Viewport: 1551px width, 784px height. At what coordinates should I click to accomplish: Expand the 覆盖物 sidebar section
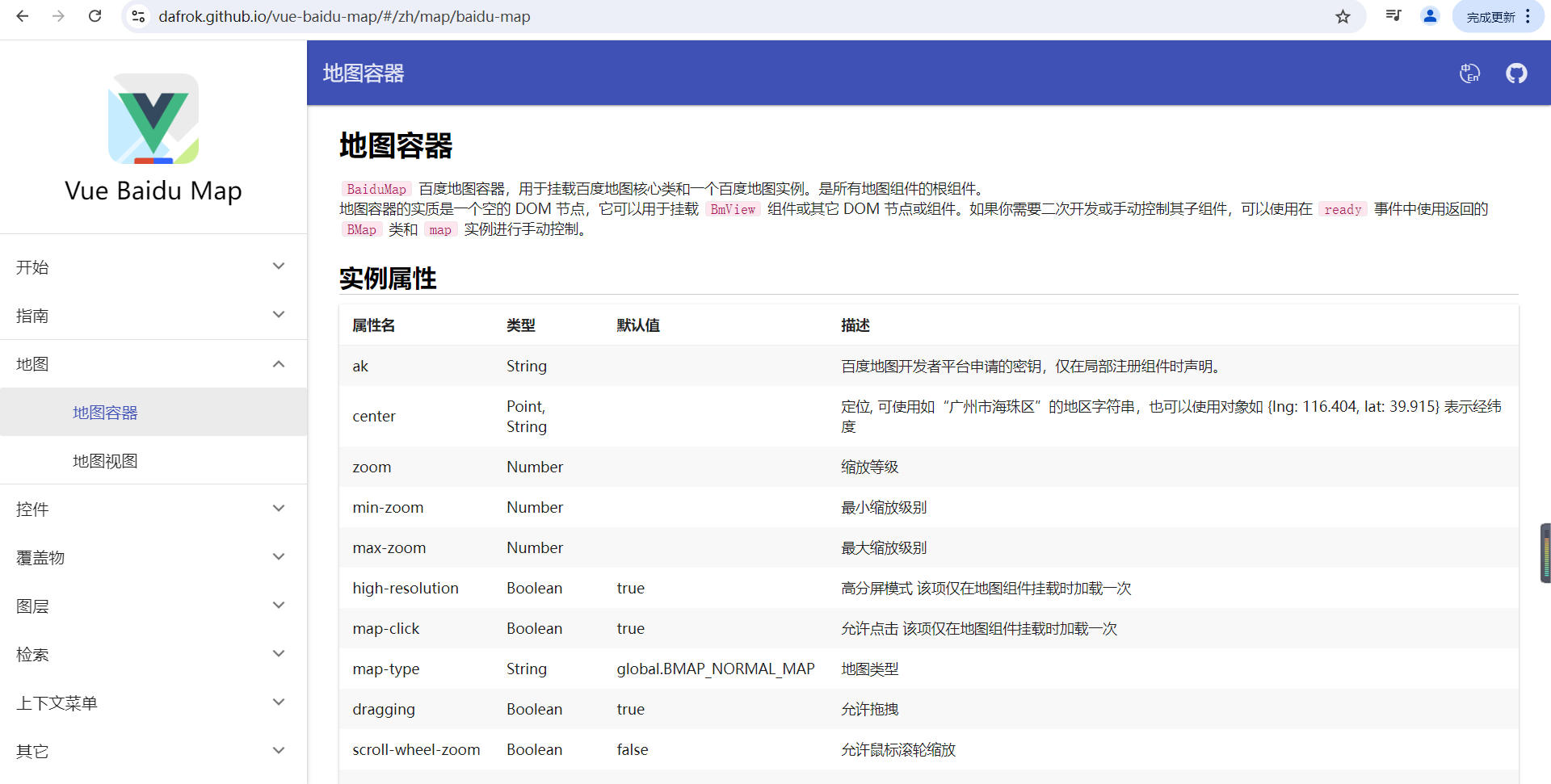pyautogui.click(x=153, y=557)
